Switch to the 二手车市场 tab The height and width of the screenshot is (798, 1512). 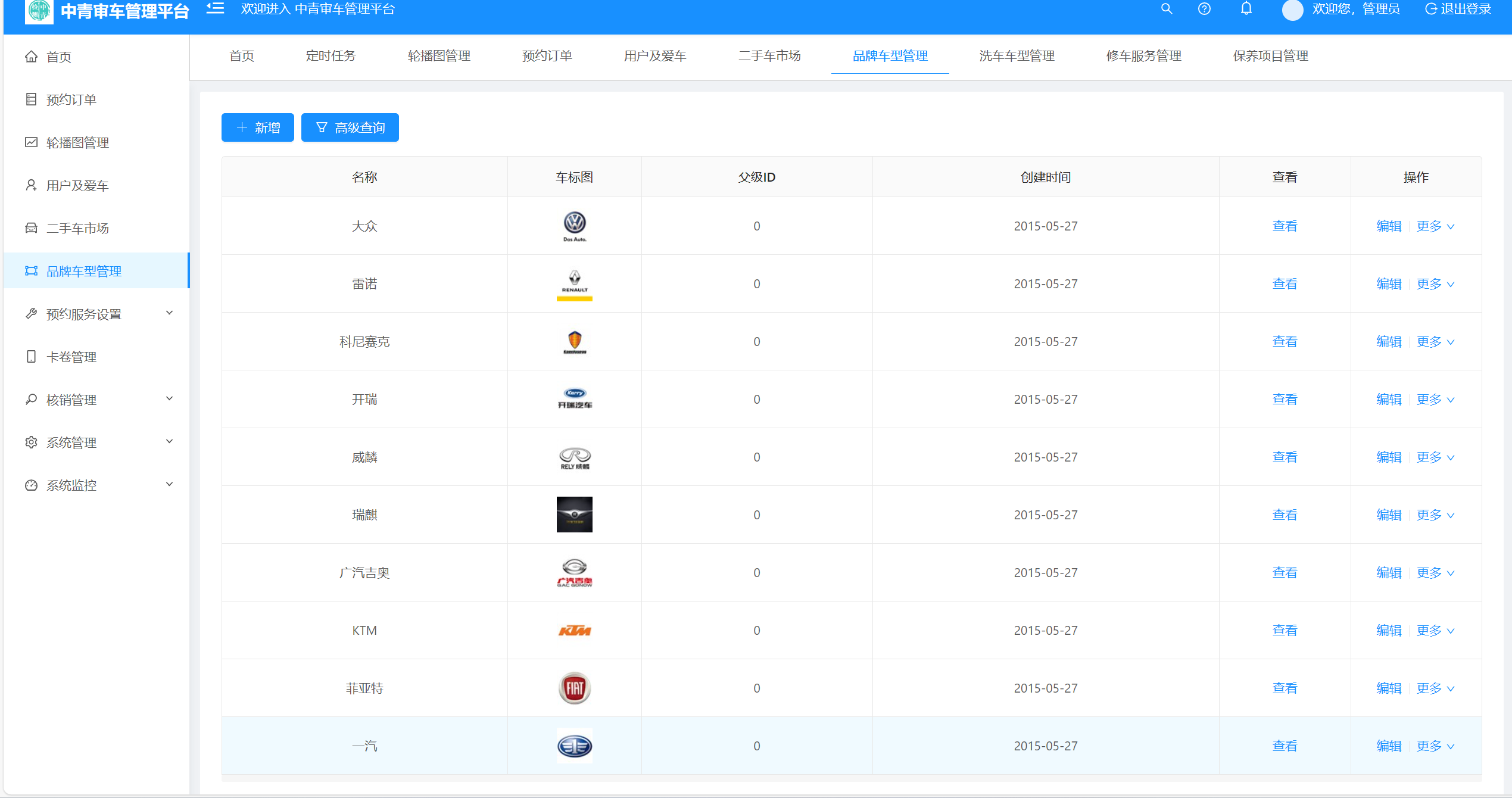pyautogui.click(x=769, y=56)
